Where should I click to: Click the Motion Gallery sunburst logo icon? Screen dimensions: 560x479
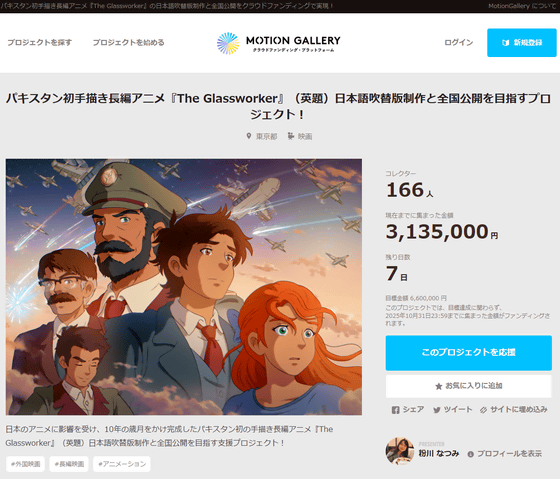pyautogui.click(x=228, y=43)
